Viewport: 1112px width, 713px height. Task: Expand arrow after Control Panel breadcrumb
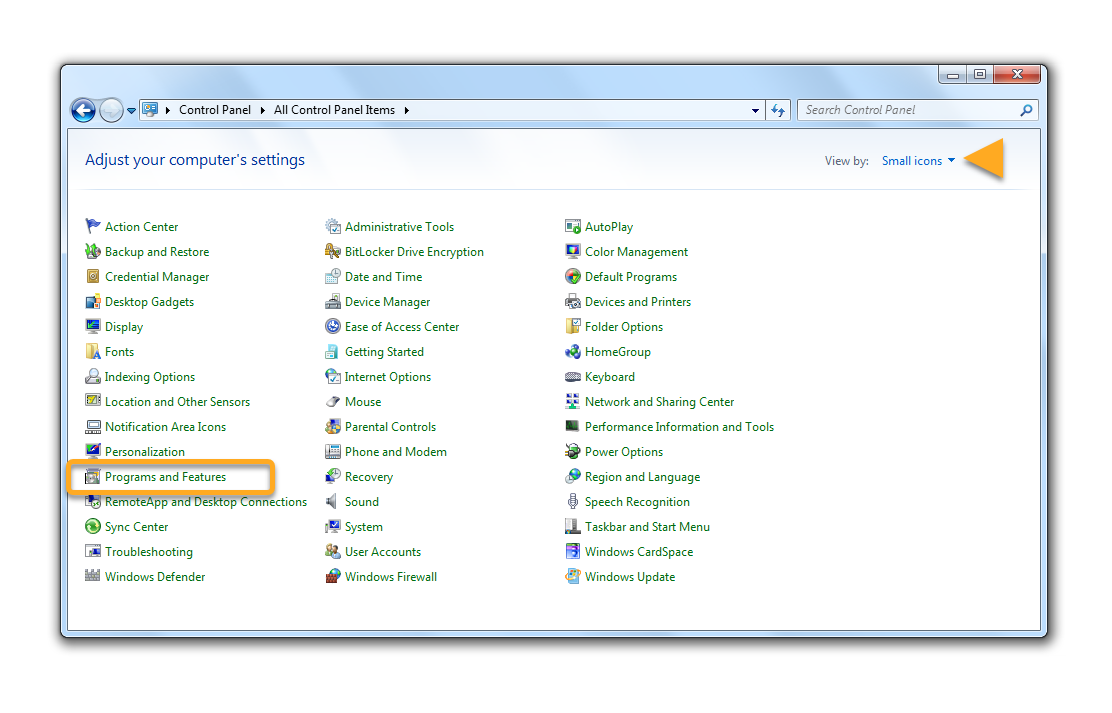tap(263, 110)
